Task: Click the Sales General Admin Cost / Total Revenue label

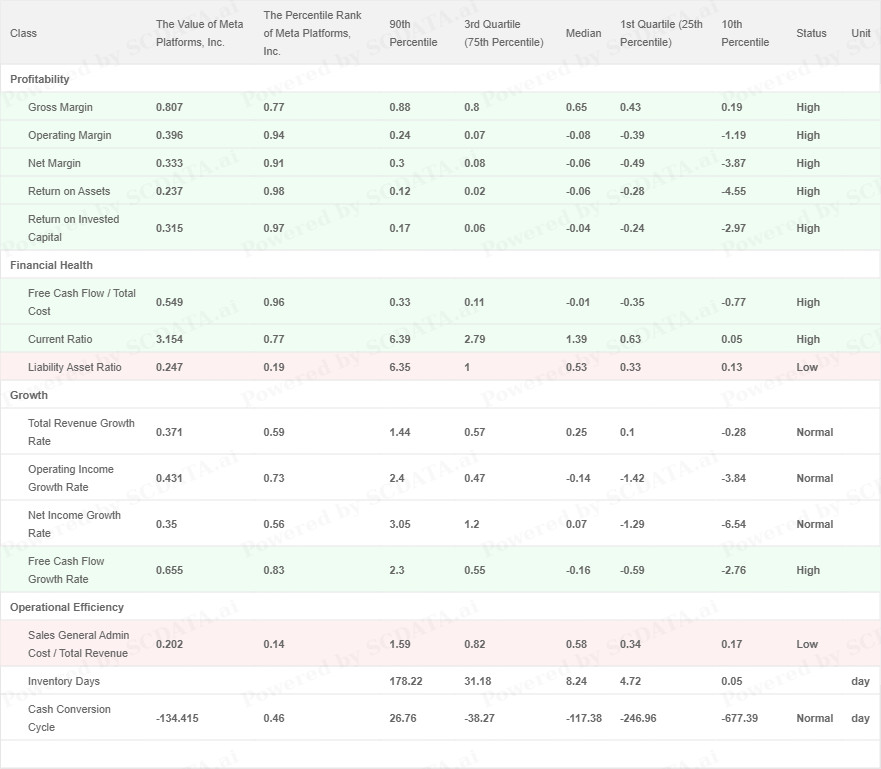Action: tap(79, 644)
